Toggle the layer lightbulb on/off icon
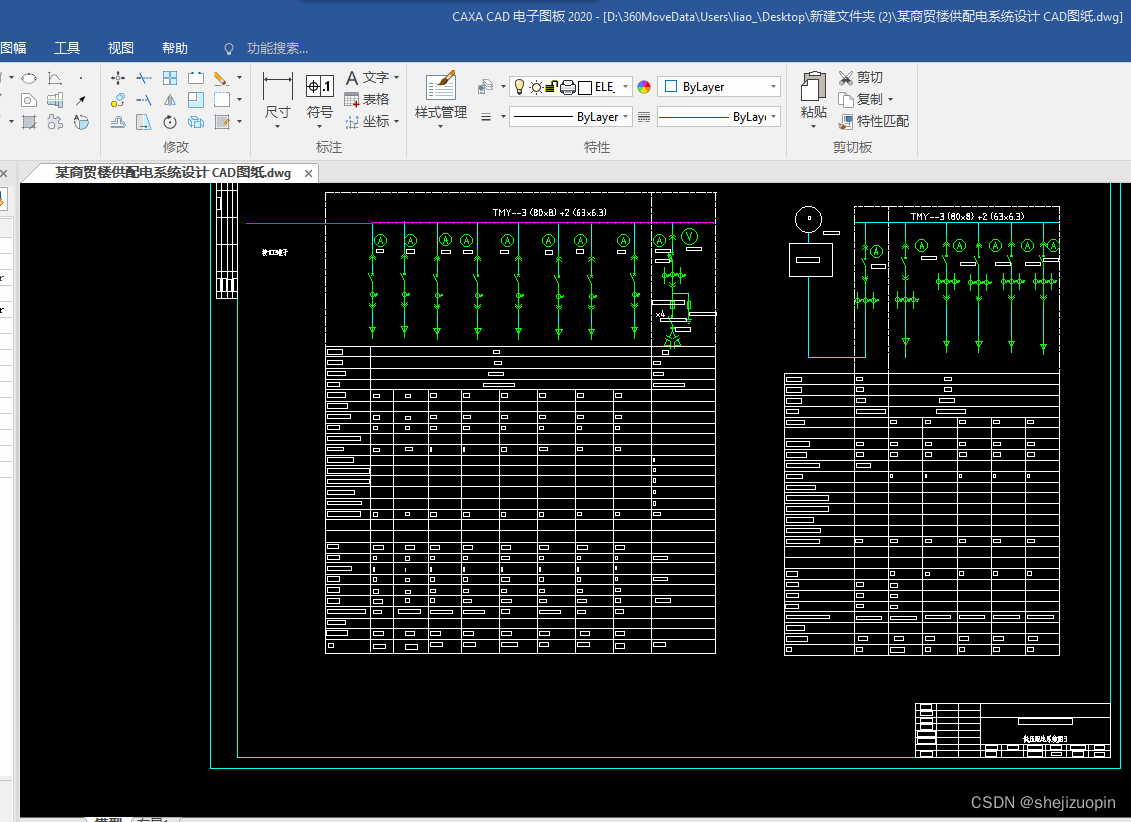This screenshot has height=822, width=1131. [519, 87]
